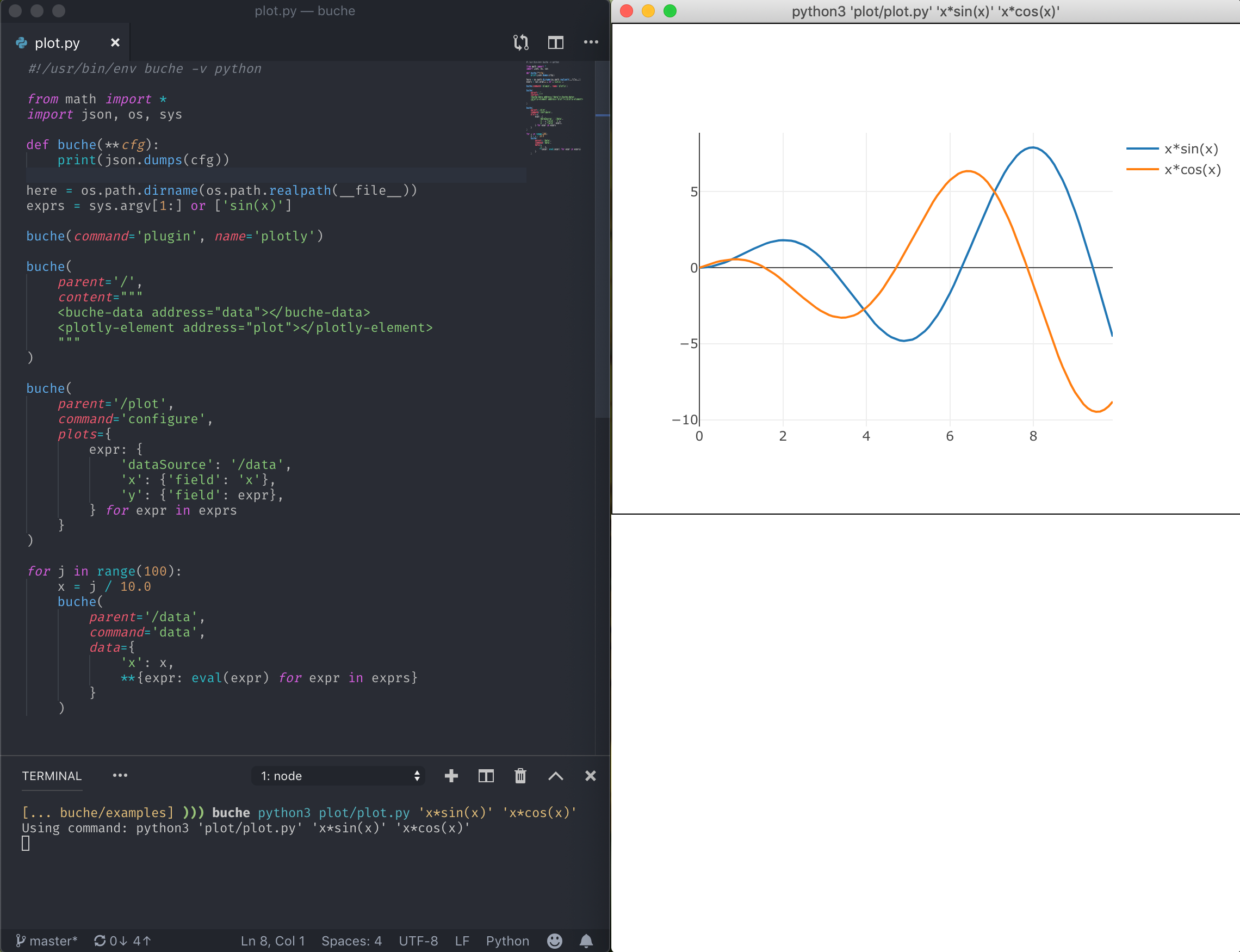1240x952 pixels.
Task: Kill the terminal with the trash icon
Action: pyautogui.click(x=520, y=776)
